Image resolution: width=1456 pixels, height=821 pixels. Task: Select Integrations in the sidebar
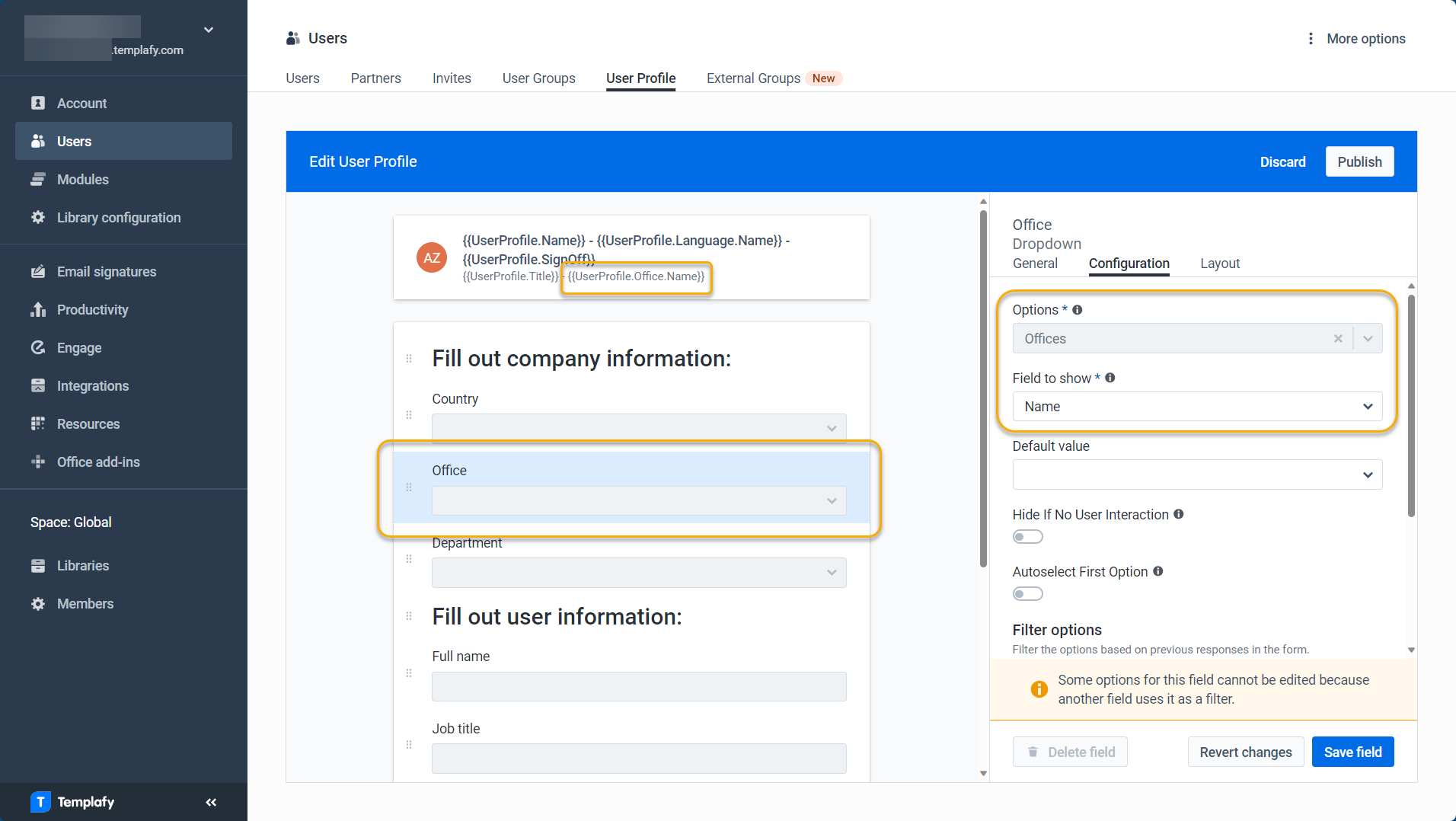point(93,385)
